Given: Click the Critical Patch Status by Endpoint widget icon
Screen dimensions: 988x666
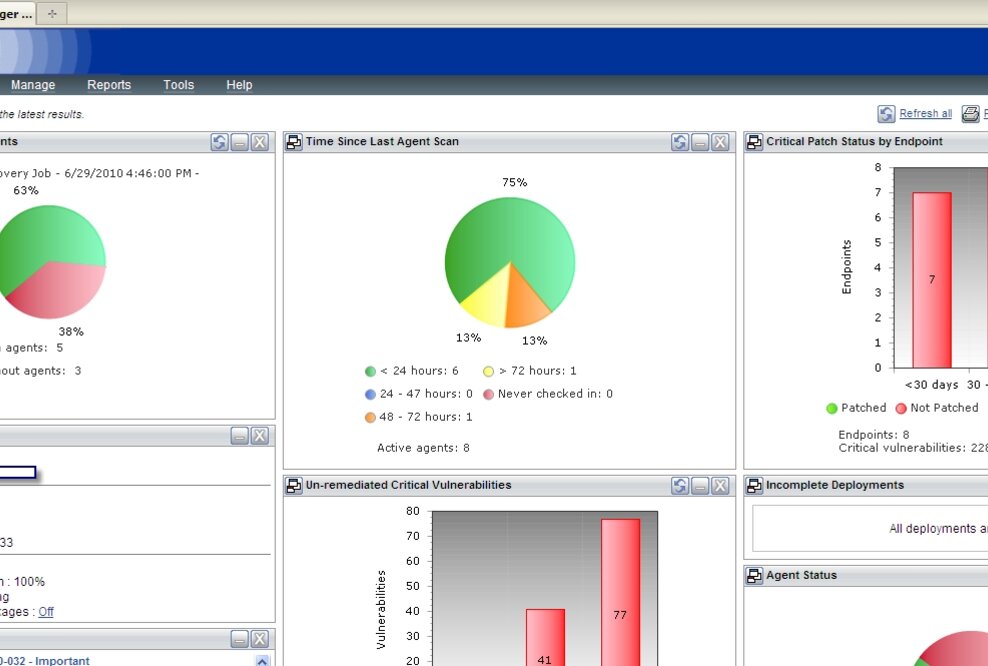Looking at the screenshot, I should tap(755, 141).
